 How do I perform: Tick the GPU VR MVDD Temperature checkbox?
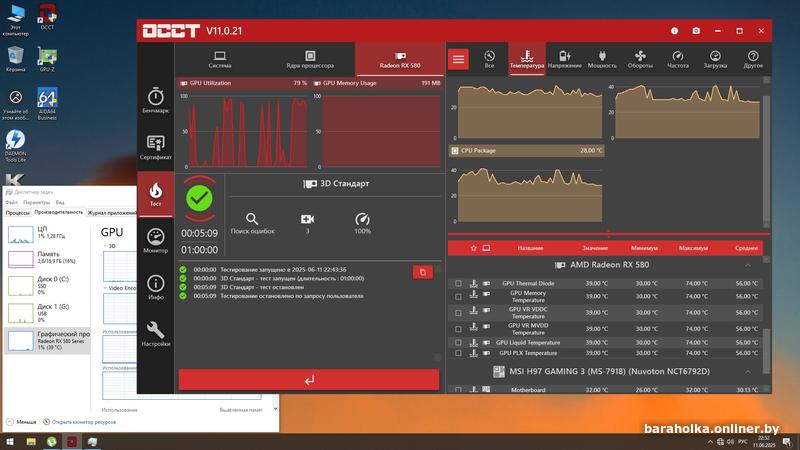click(458, 329)
